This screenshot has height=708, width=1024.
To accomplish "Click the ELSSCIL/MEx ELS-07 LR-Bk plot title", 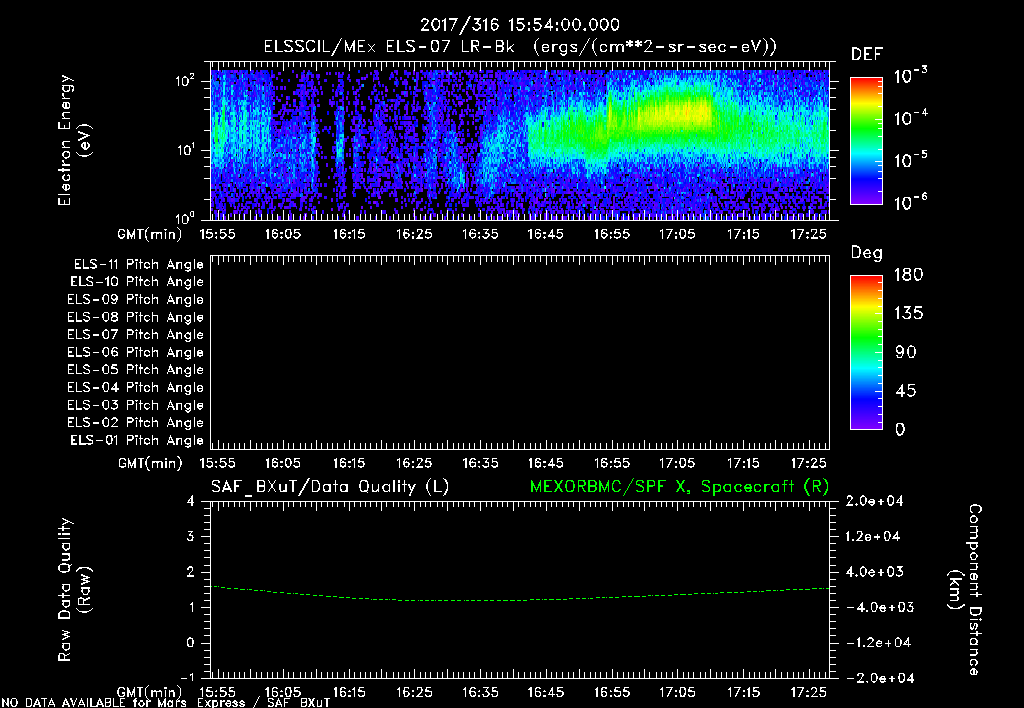I will 520,47.
